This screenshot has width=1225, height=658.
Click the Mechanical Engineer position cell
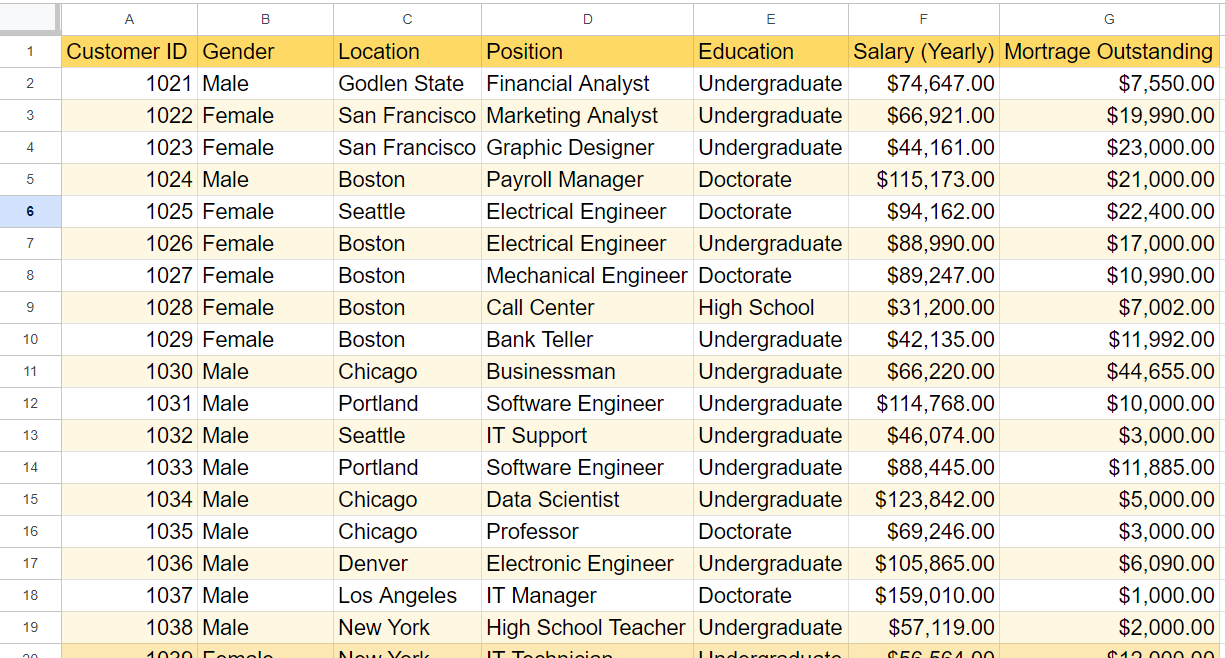pyautogui.click(x=587, y=276)
